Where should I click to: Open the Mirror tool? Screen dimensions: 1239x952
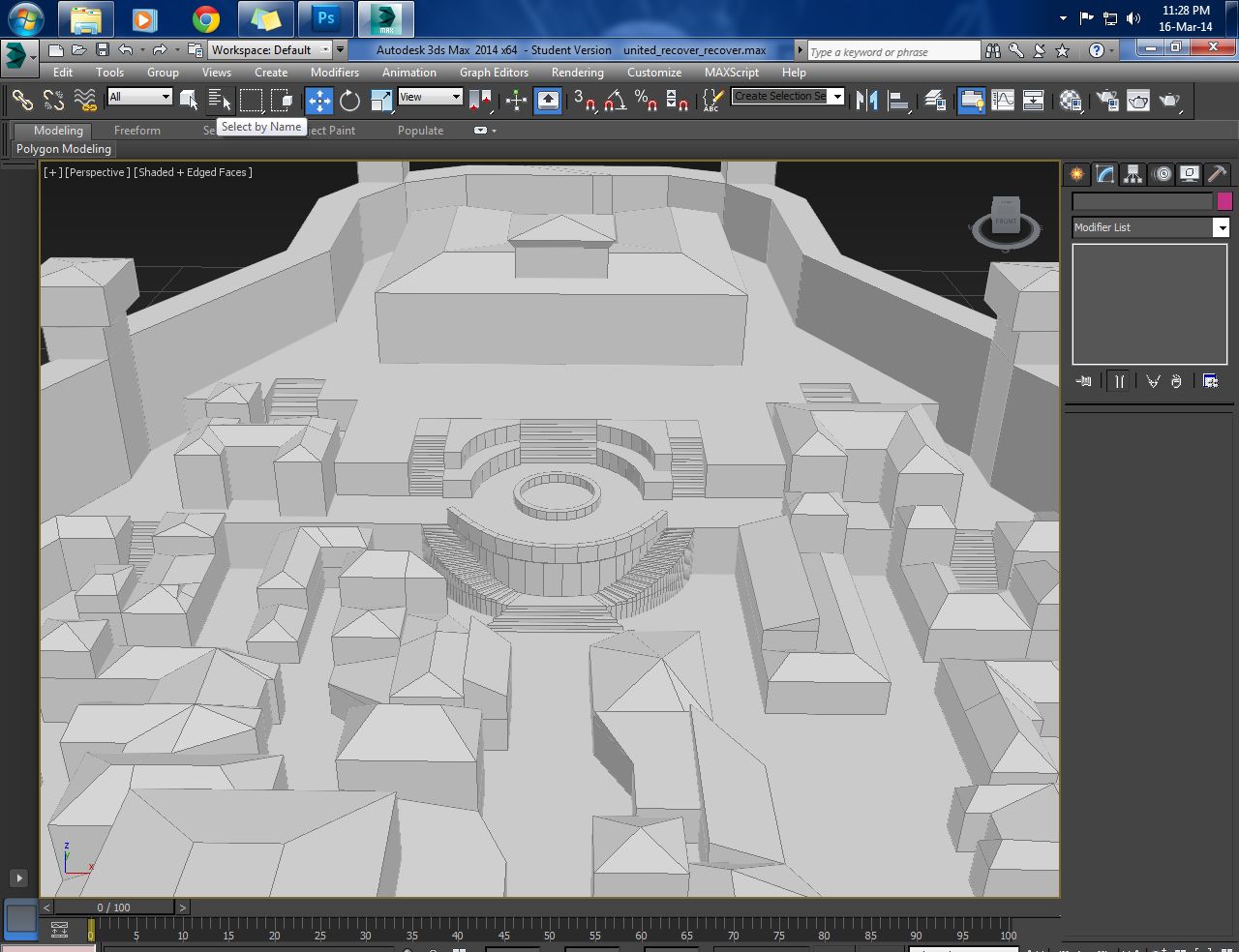(866, 100)
